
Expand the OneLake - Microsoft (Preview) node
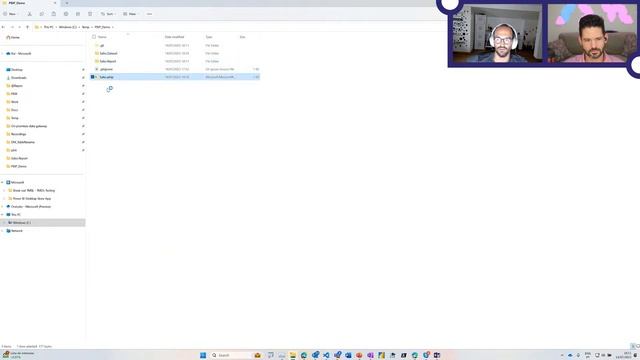[x=2, y=207]
